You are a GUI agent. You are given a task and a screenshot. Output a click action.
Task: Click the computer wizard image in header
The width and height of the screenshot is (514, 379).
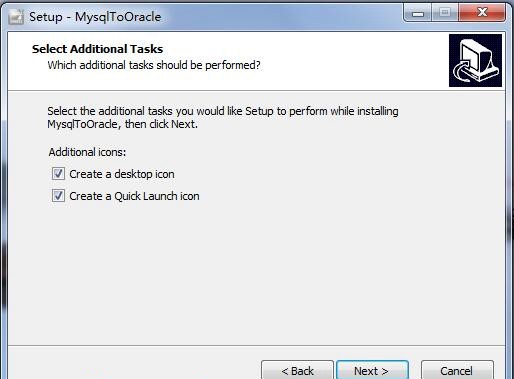click(x=475, y=60)
